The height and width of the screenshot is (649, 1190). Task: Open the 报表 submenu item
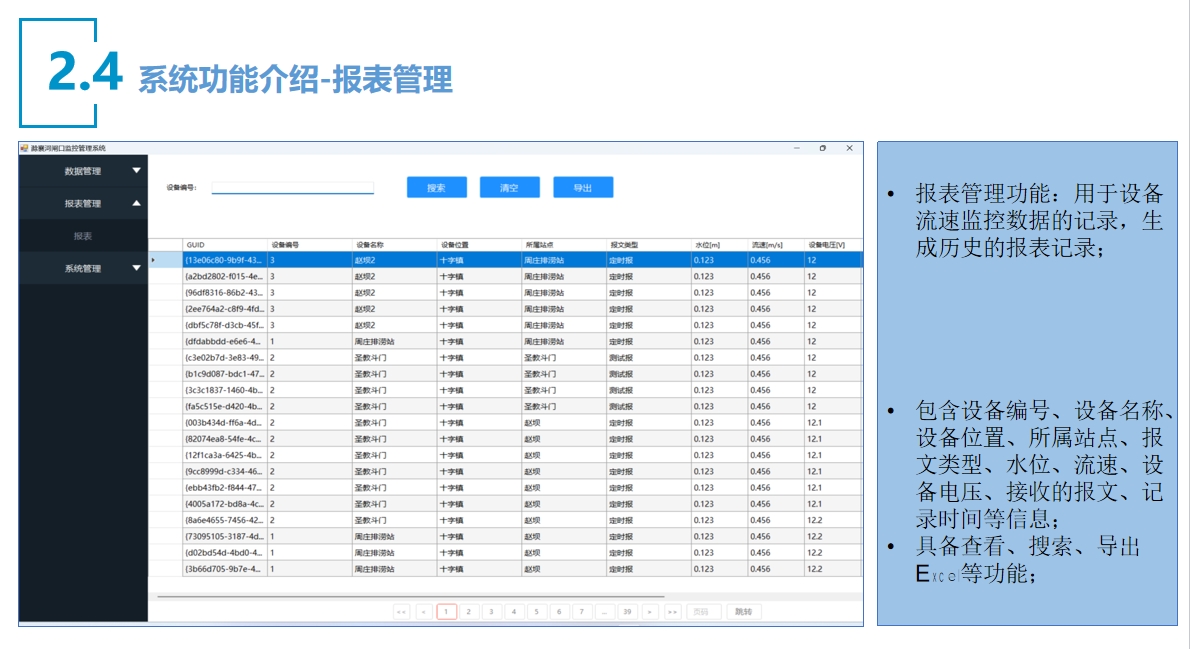[83, 236]
